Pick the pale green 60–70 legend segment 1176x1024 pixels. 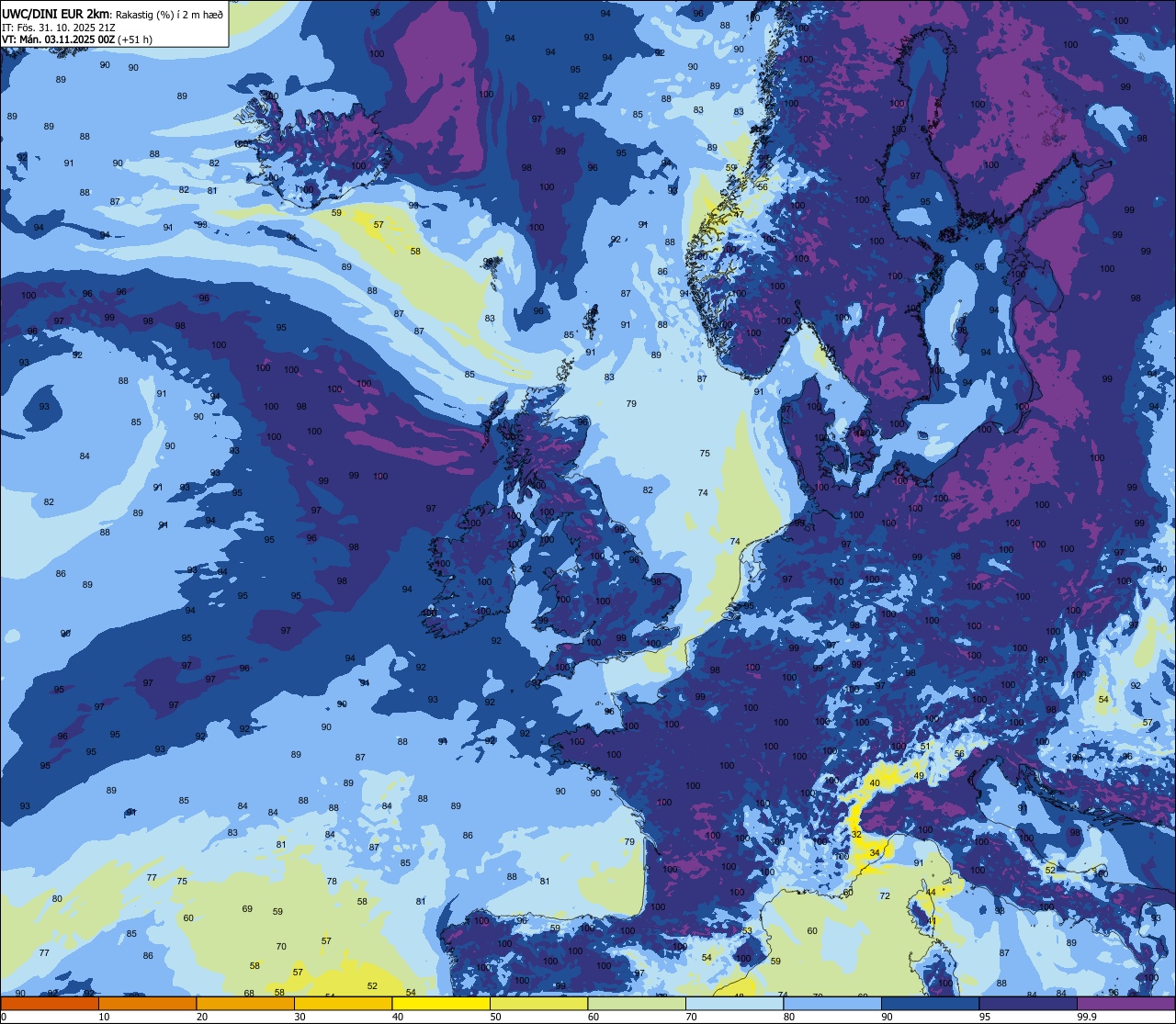[637, 1003]
